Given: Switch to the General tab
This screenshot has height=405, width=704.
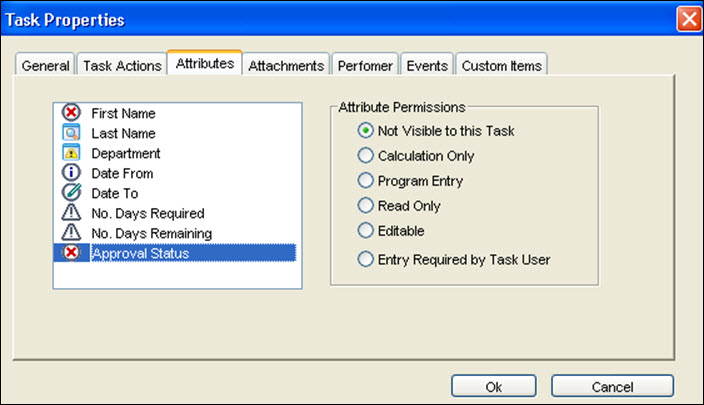Looking at the screenshot, I should 45,66.
